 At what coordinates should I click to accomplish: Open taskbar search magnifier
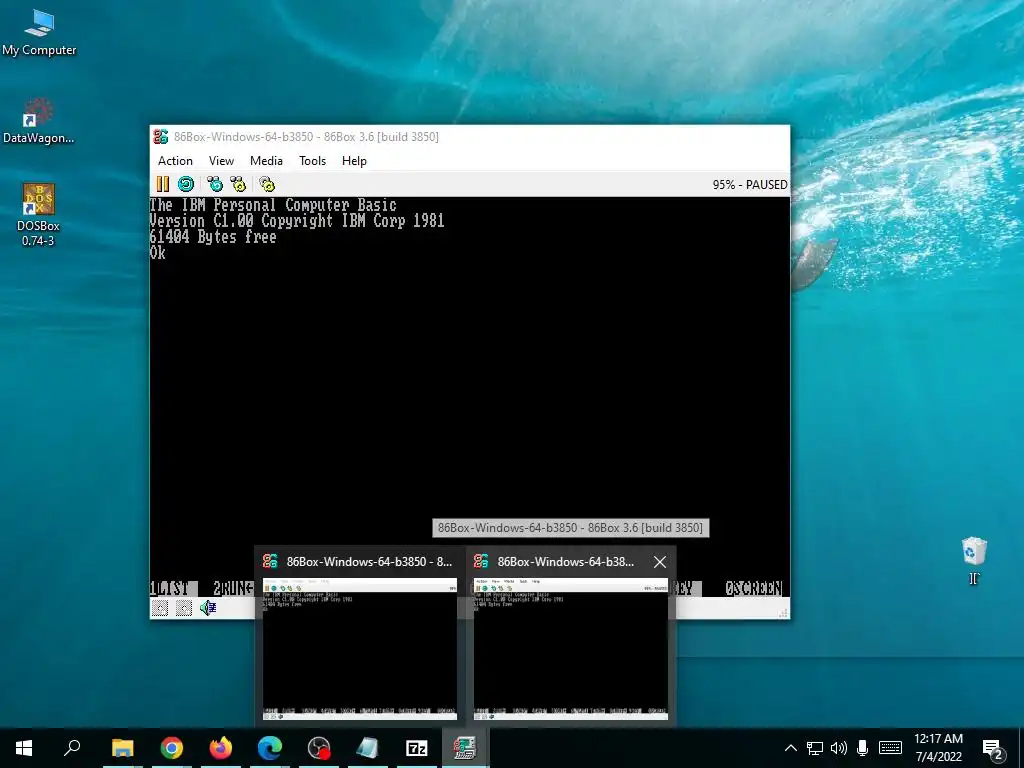72,748
